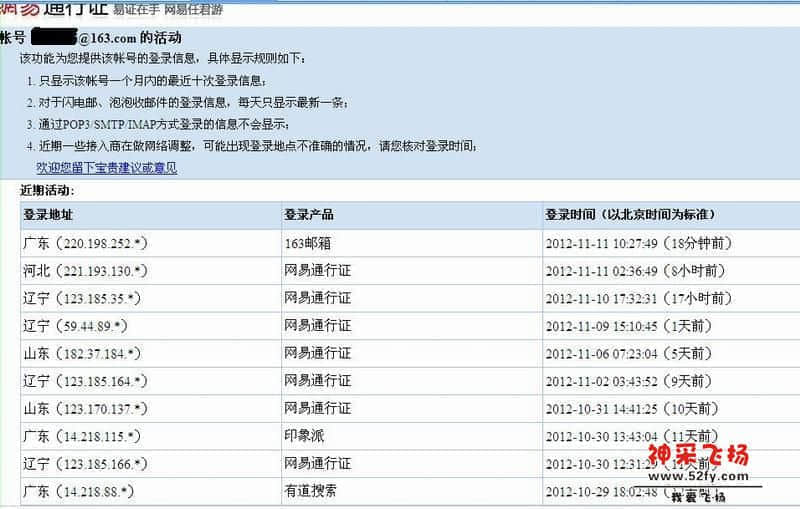Click the @163.com 的活动 account title
The image size is (800, 509).
[130, 38]
